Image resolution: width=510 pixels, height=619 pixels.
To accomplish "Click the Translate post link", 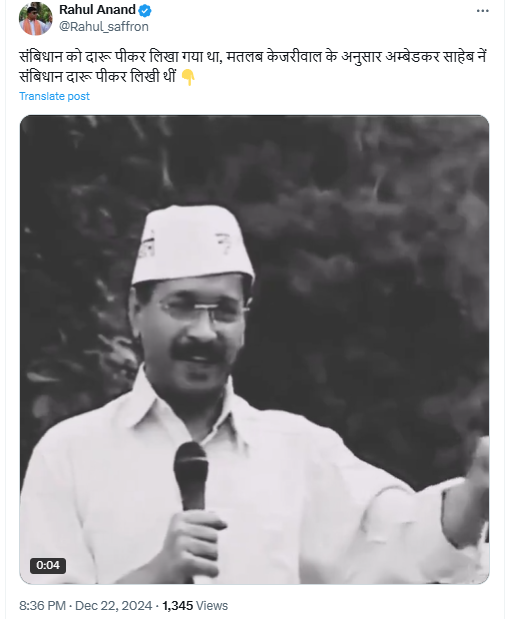I will pyautogui.click(x=54, y=96).
